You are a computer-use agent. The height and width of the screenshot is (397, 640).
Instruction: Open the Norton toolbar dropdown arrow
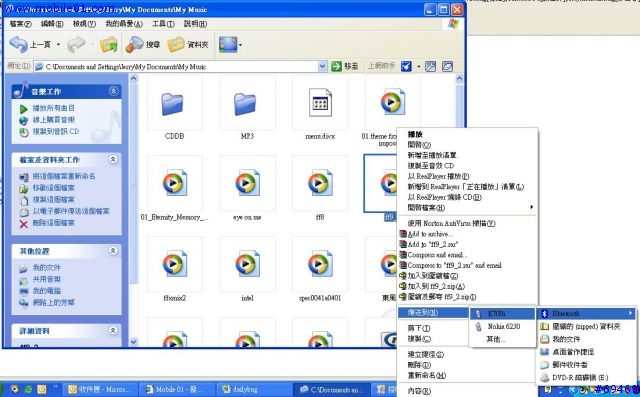[x=418, y=66]
